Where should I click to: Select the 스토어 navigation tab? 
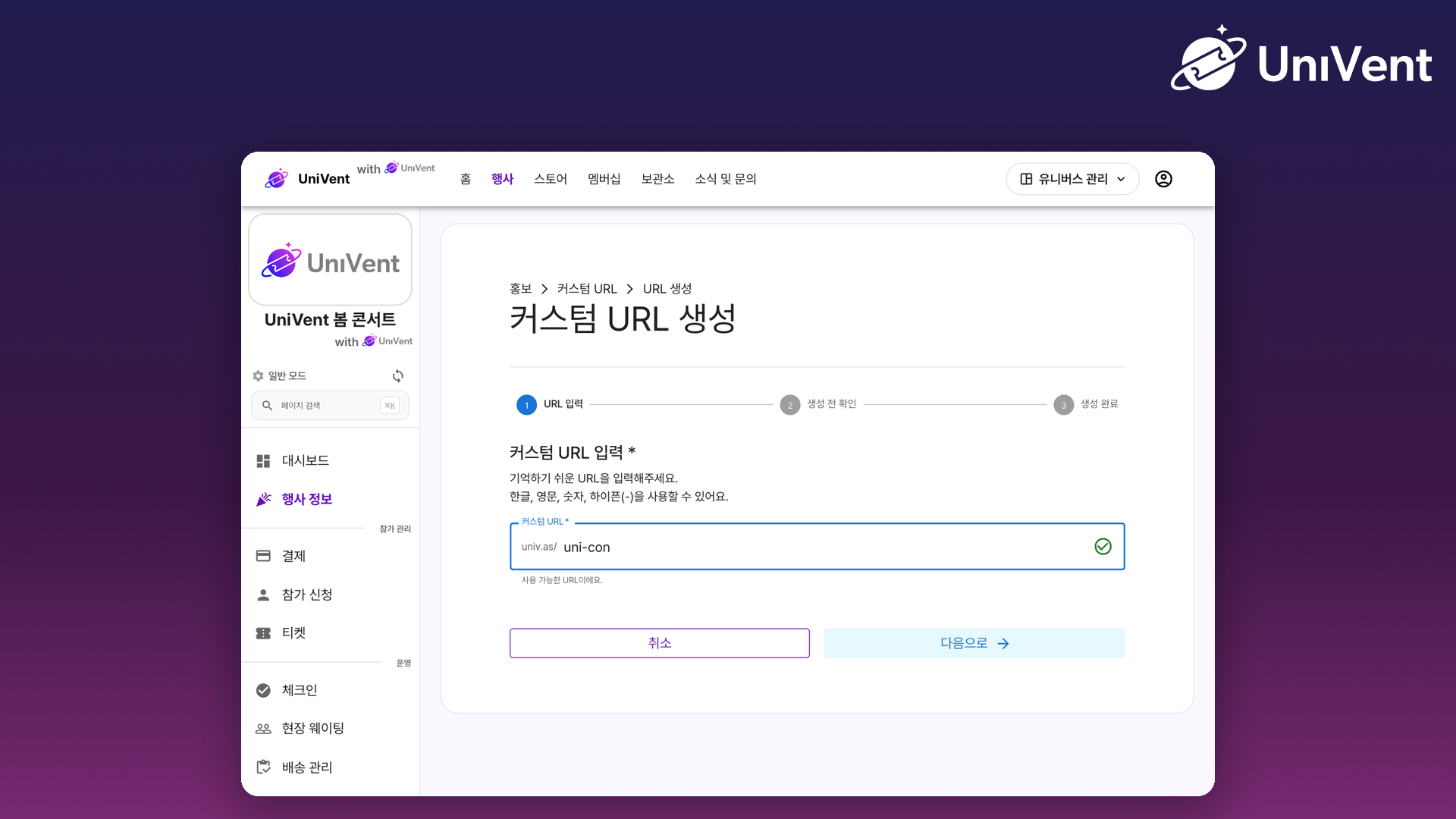click(551, 179)
